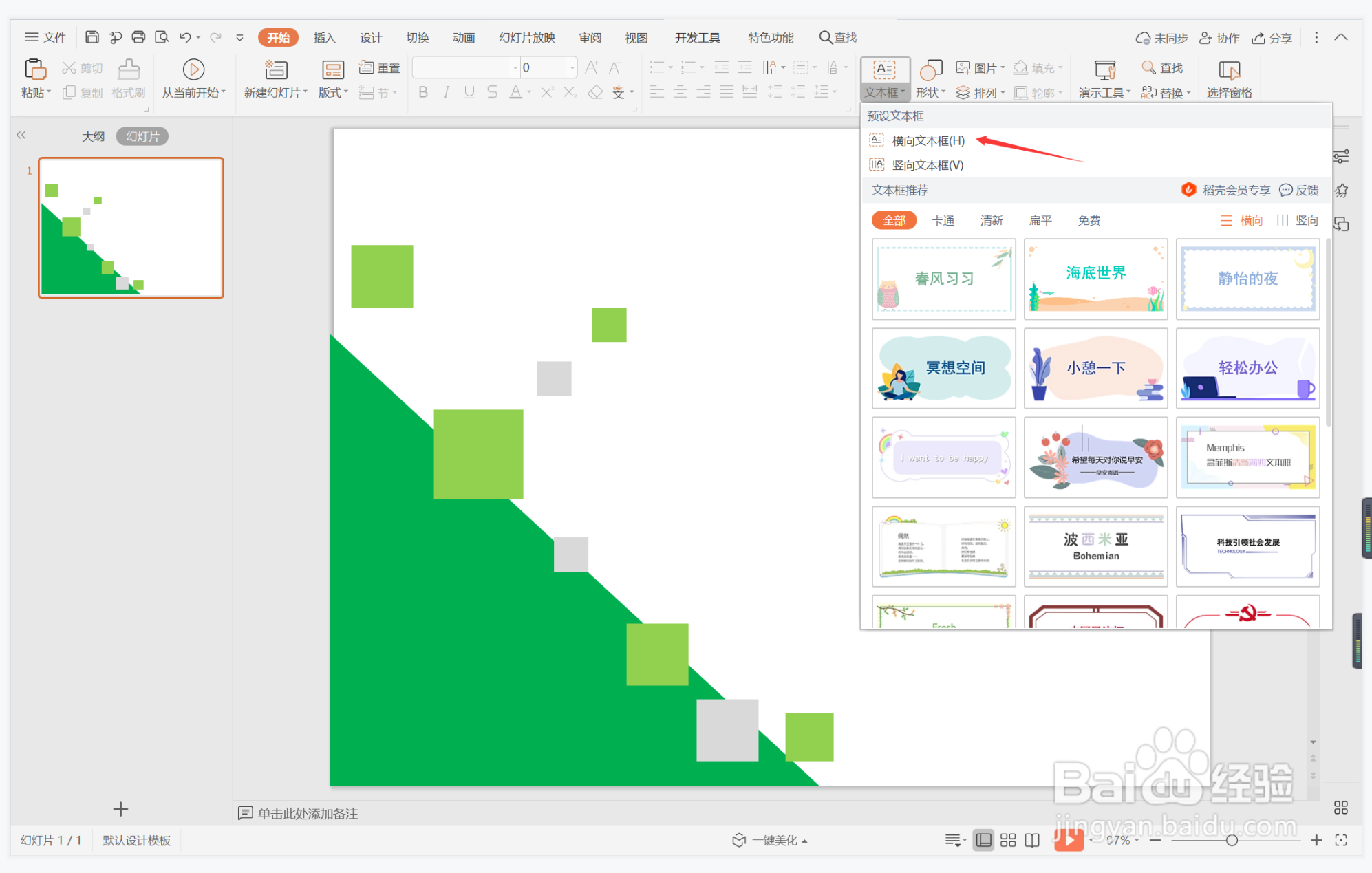Screen dimensions: 1372x873
Task: Click the Italic formatting icon
Action: [446, 92]
